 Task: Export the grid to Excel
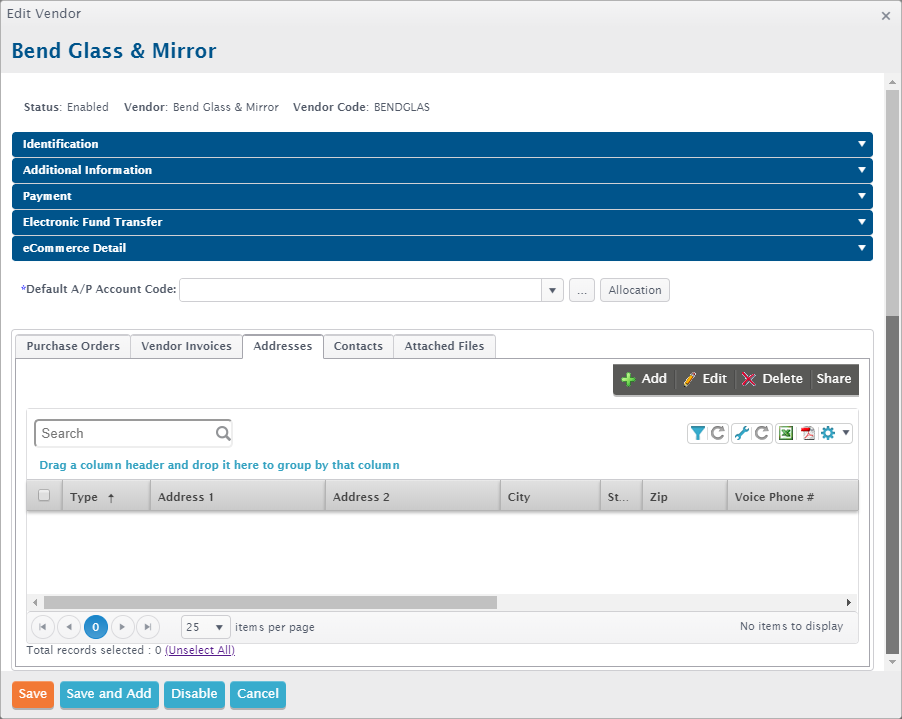pos(786,433)
